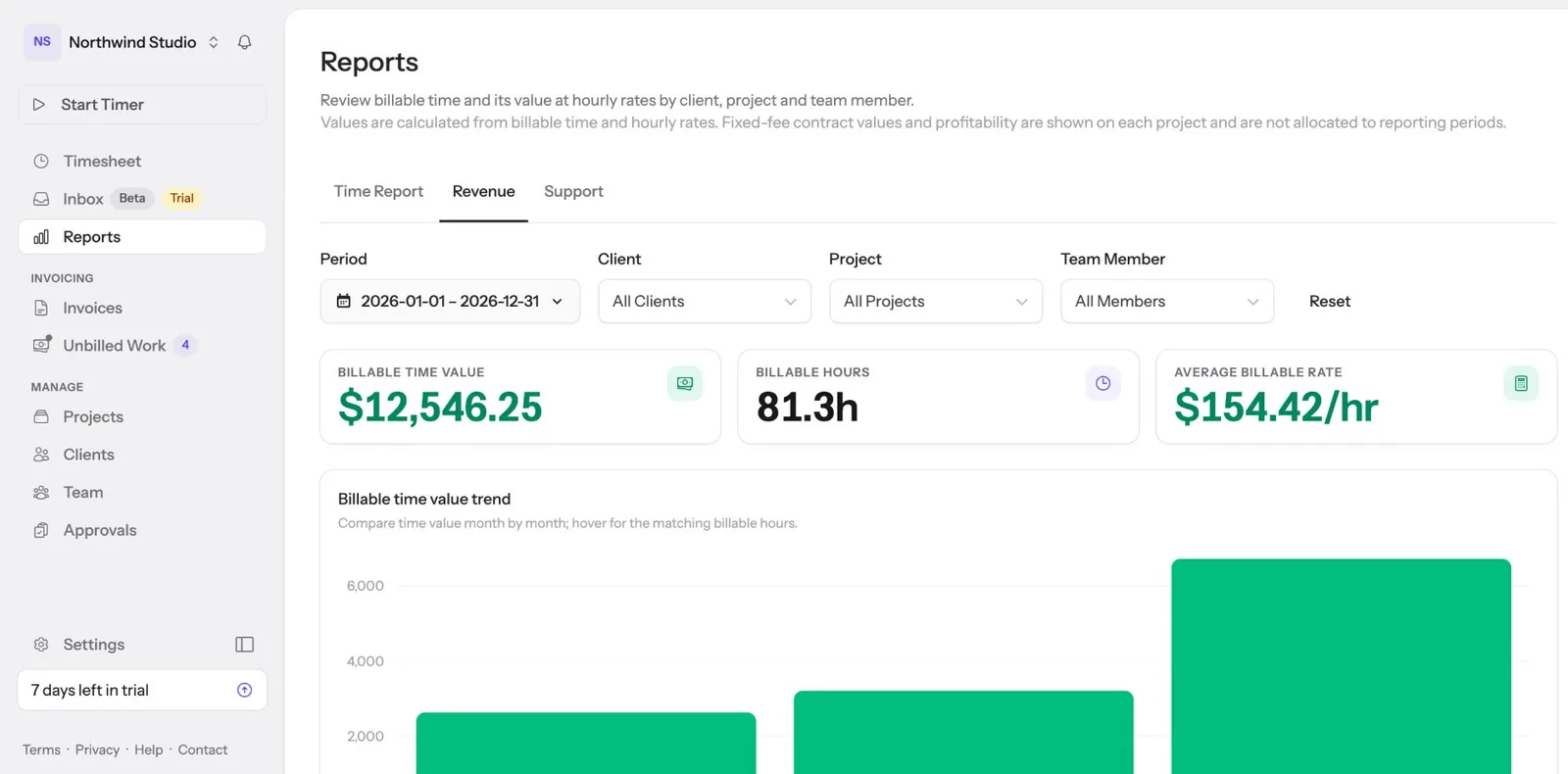Image resolution: width=1568 pixels, height=774 pixels.
Task: Click the Average Billable Rate calculator icon
Action: point(1521,383)
